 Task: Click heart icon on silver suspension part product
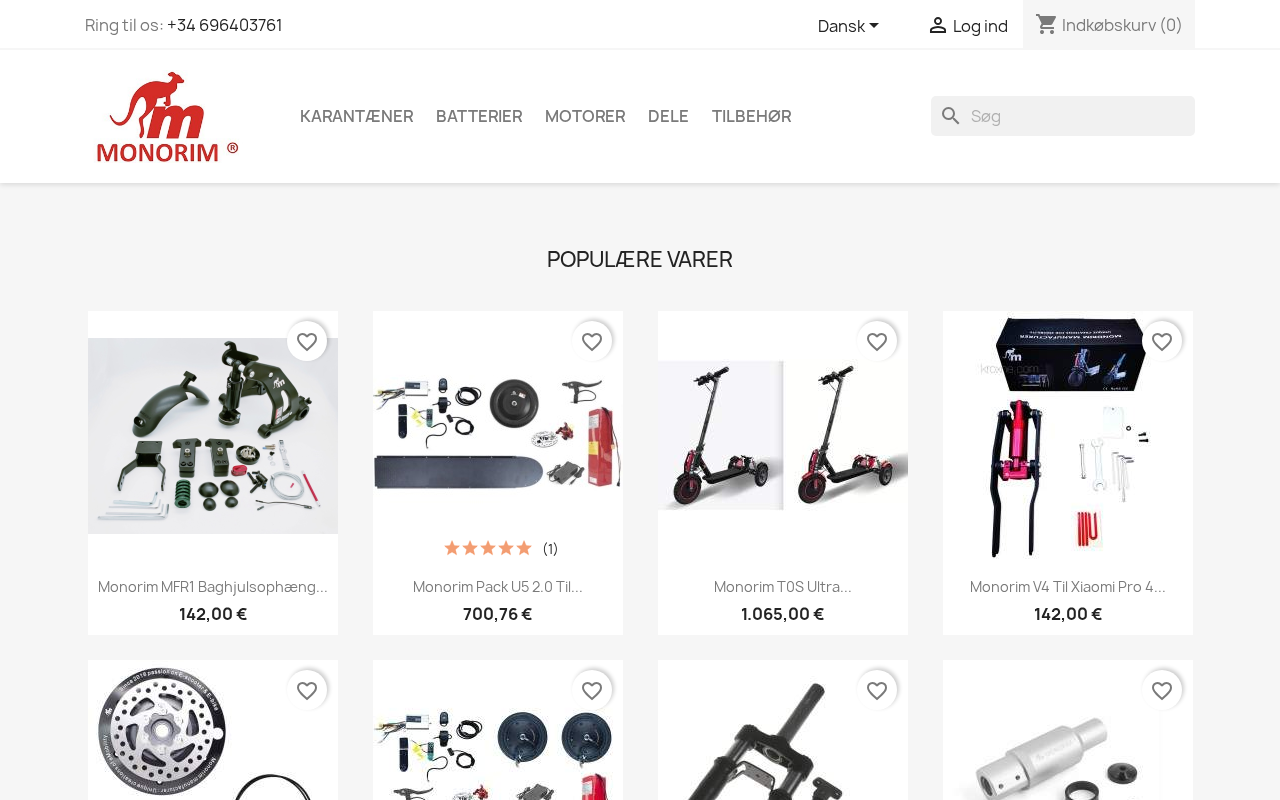click(1162, 690)
